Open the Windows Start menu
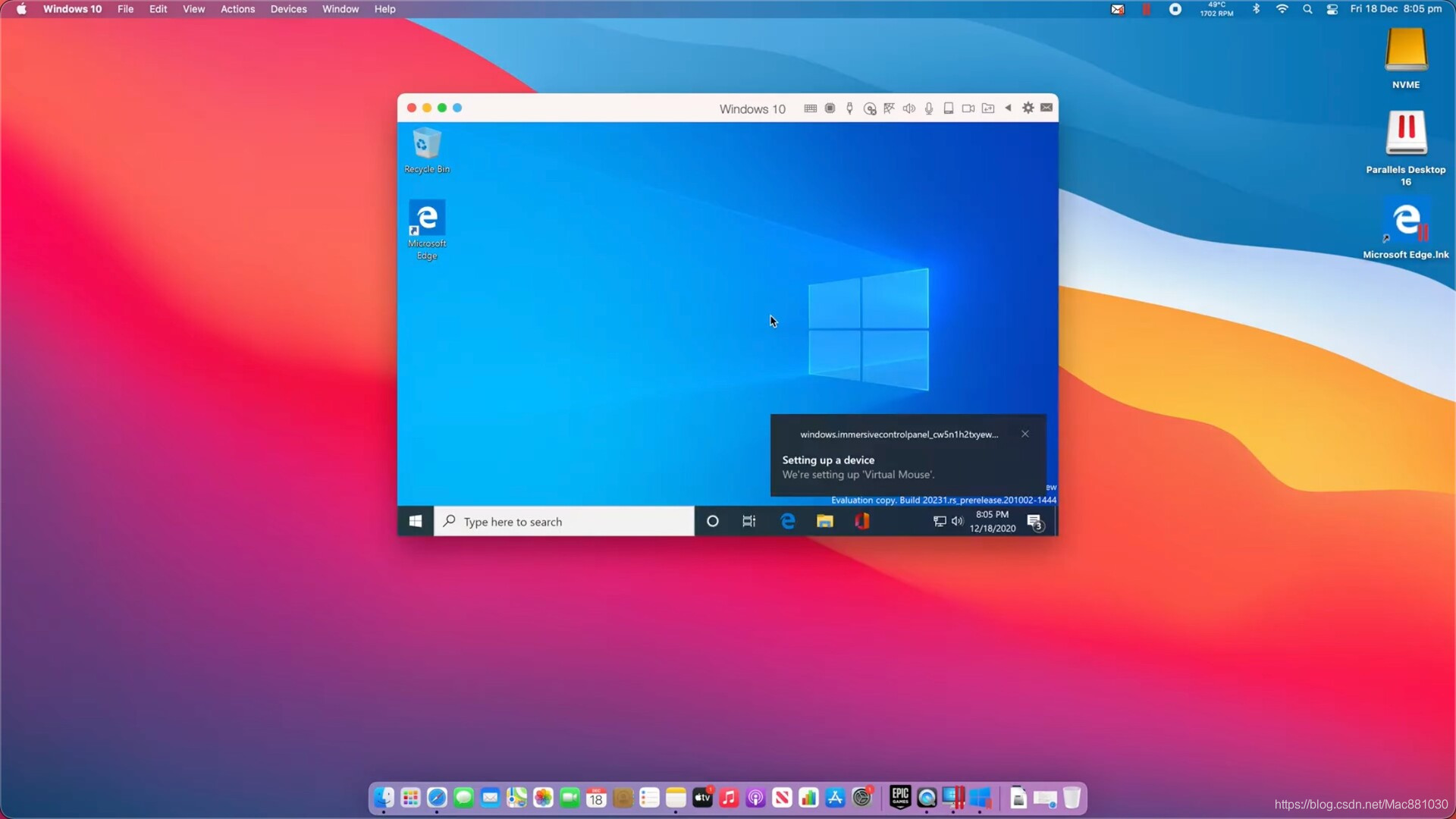Screen dimensions: 1456x819 (416, 521)
